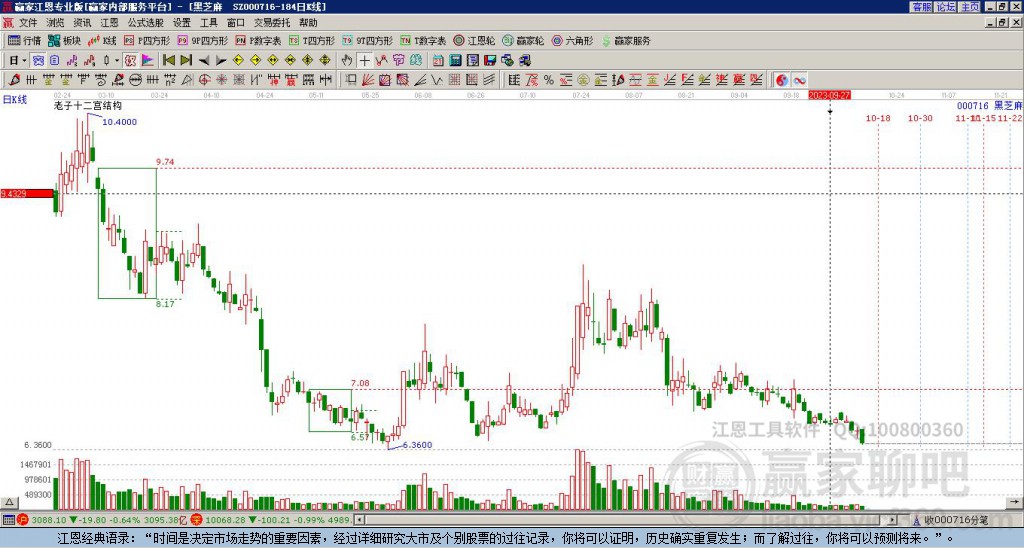Open the 交易委托 menu
The height and width of the screenshot is (548, 1024).
click(272, 23)
